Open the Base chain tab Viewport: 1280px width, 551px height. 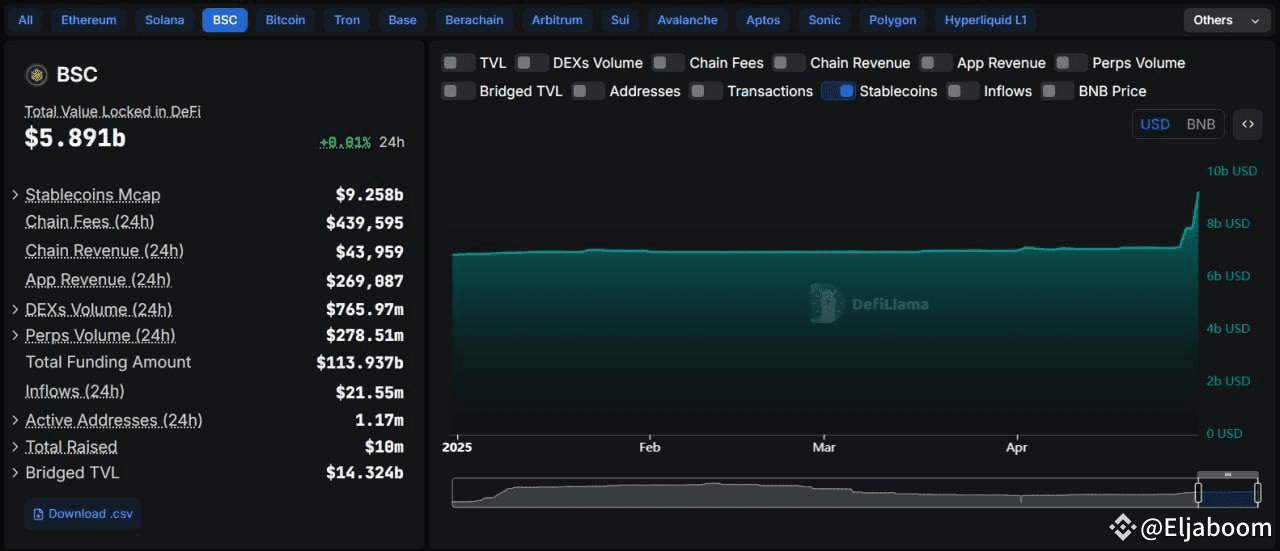(403, 20)
